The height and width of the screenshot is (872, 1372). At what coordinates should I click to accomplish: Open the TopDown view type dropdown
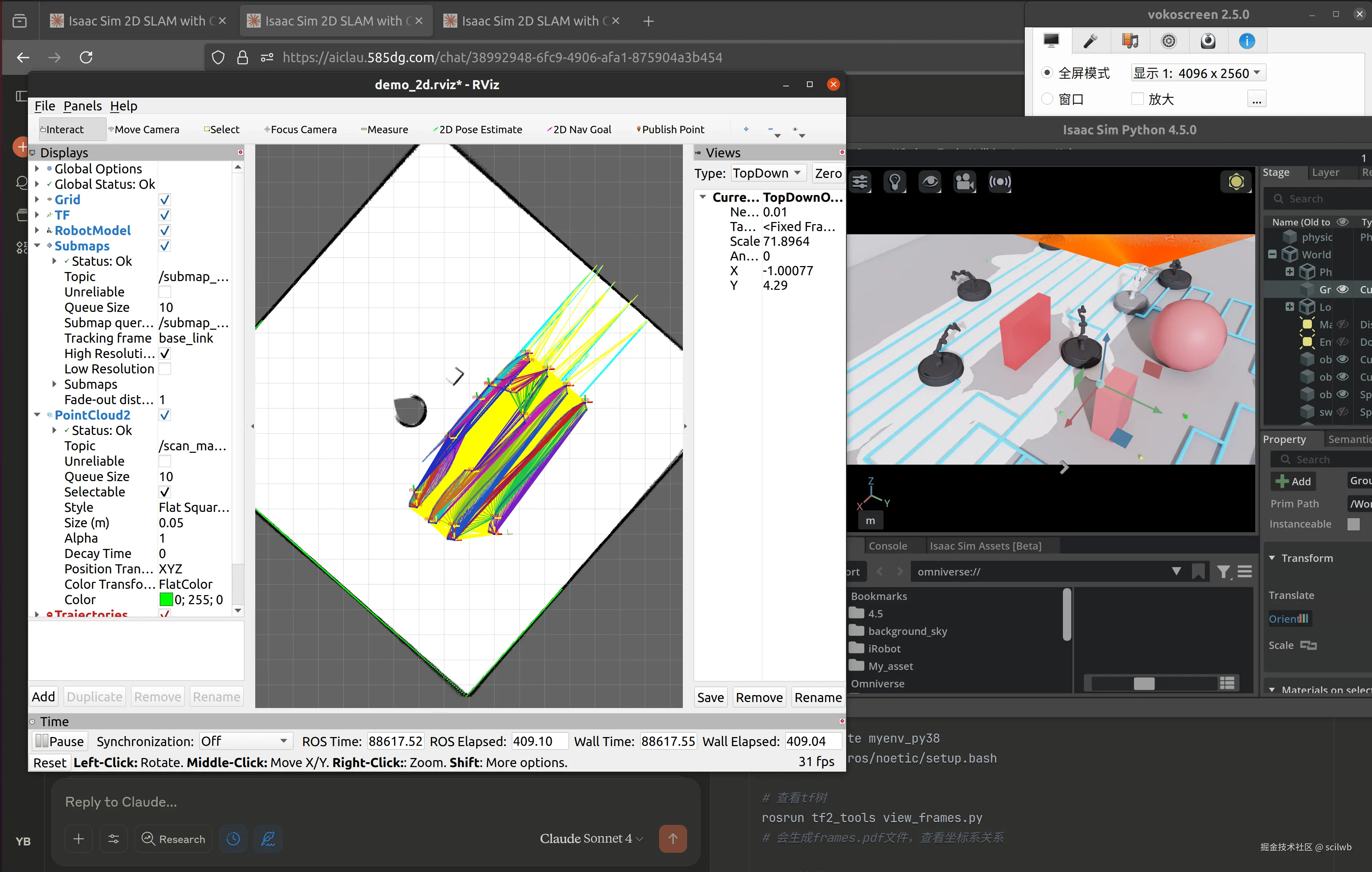click(768, 173)
